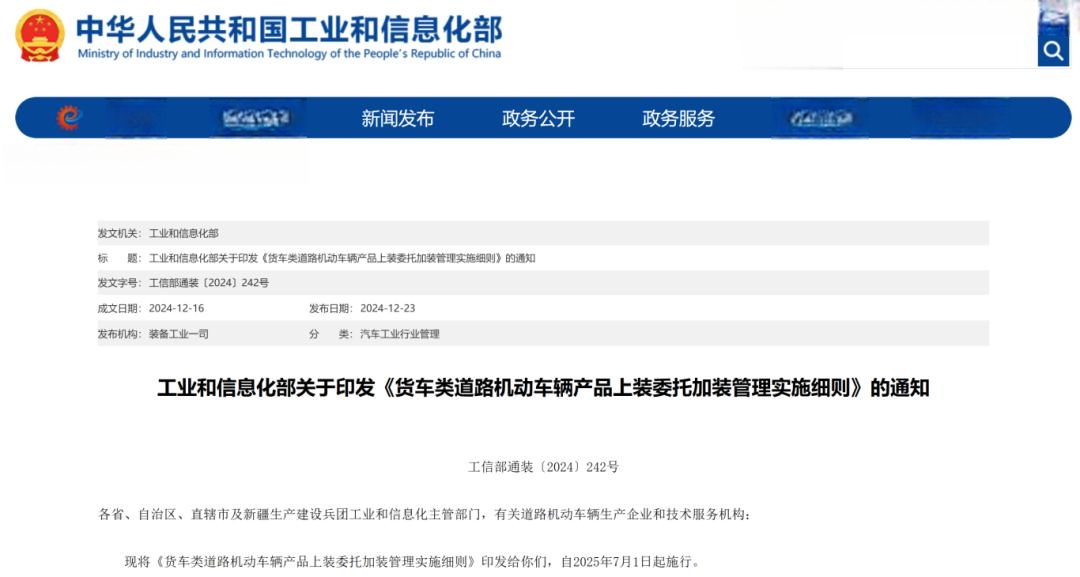
Task: Click the 分类 value 汽车工业行业管理
Action: pos(399,334)
